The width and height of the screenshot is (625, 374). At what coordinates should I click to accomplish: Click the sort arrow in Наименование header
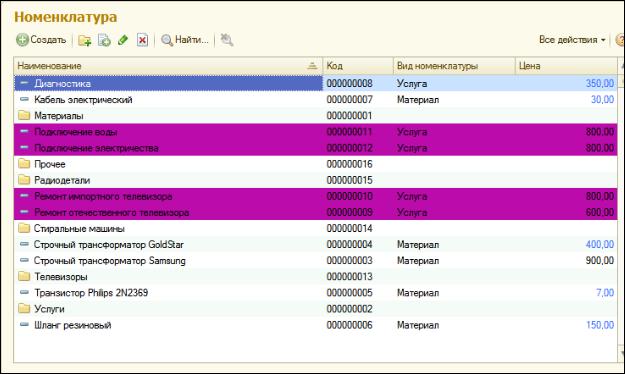pos(312,66)
